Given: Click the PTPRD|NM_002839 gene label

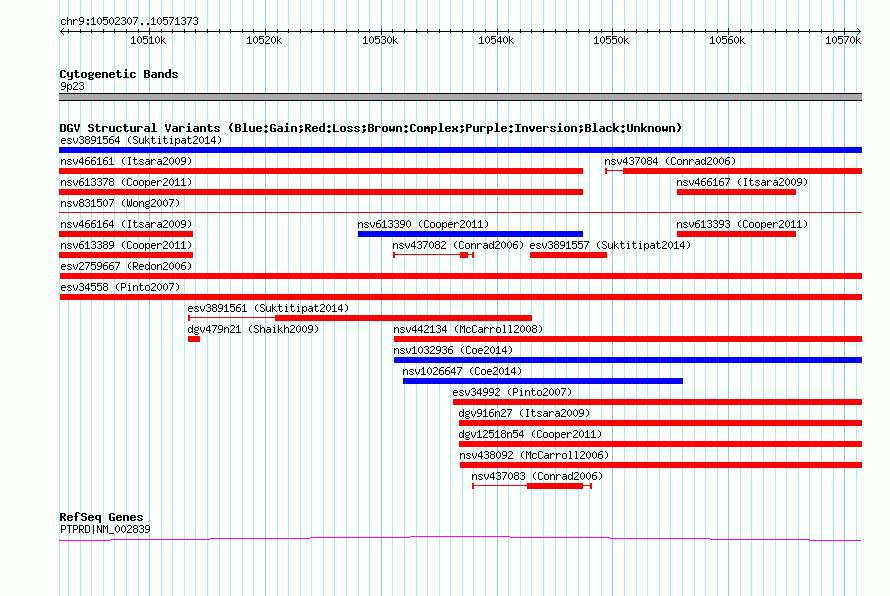Looking at the screenshot, I should click(105, 529).
